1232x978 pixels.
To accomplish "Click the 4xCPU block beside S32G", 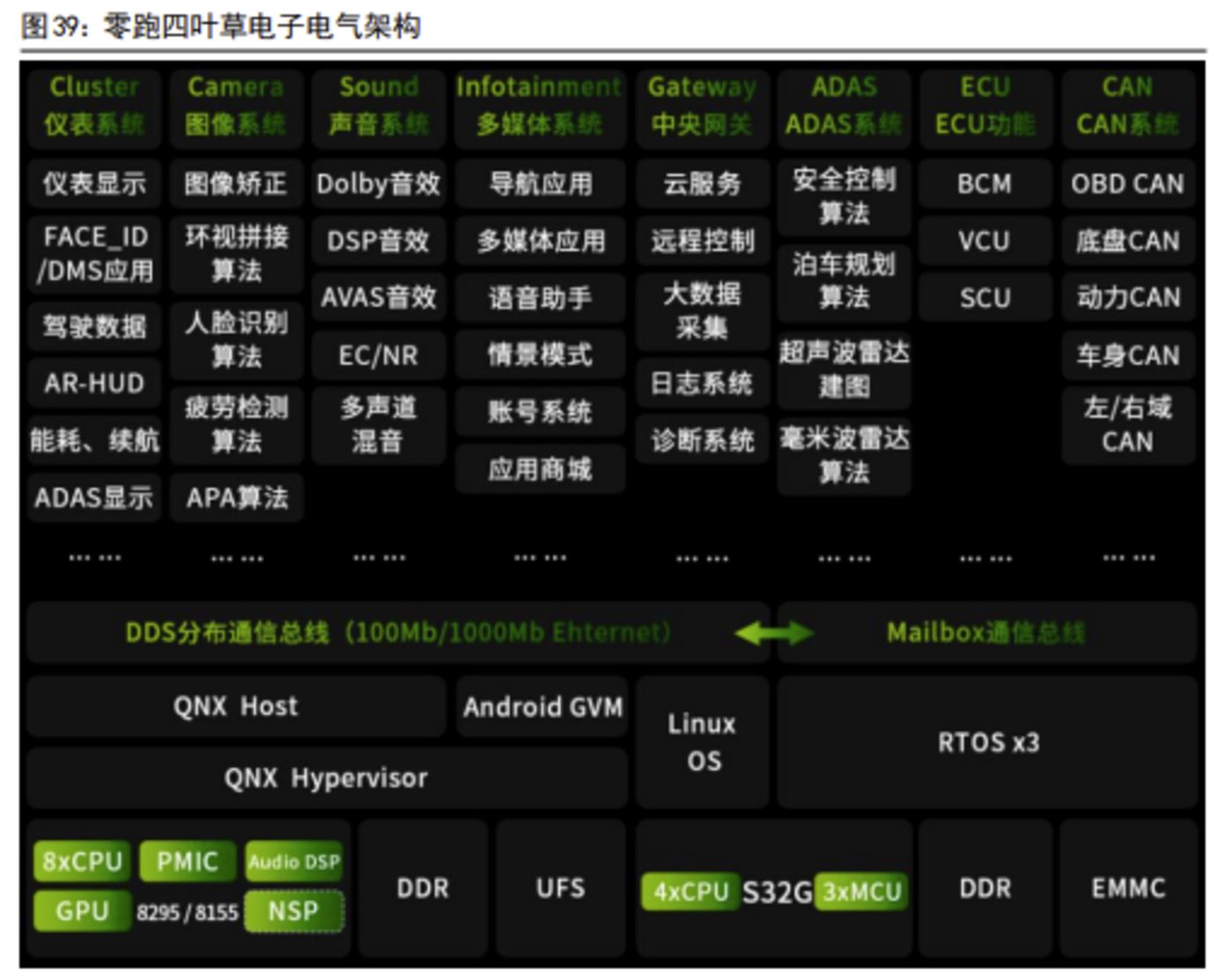I will [690, 892].
